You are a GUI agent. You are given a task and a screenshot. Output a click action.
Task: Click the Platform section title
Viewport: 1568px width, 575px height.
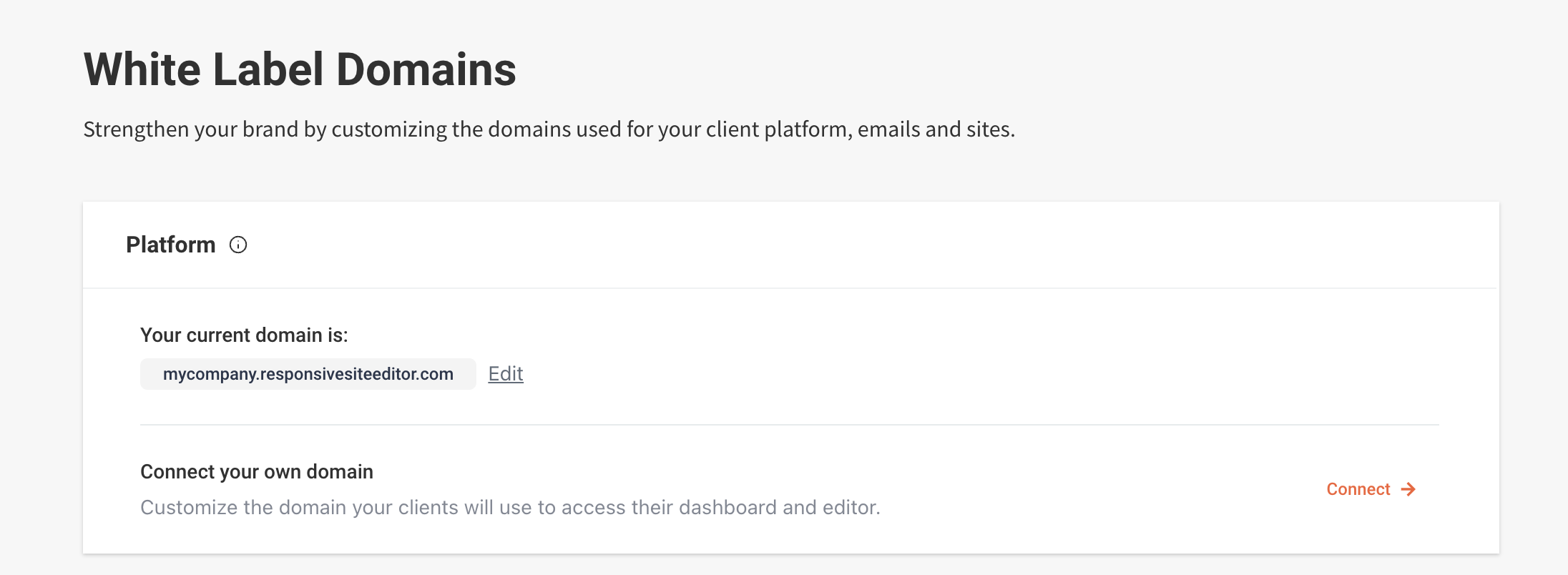pyautogui.click(x=170, y=245)
